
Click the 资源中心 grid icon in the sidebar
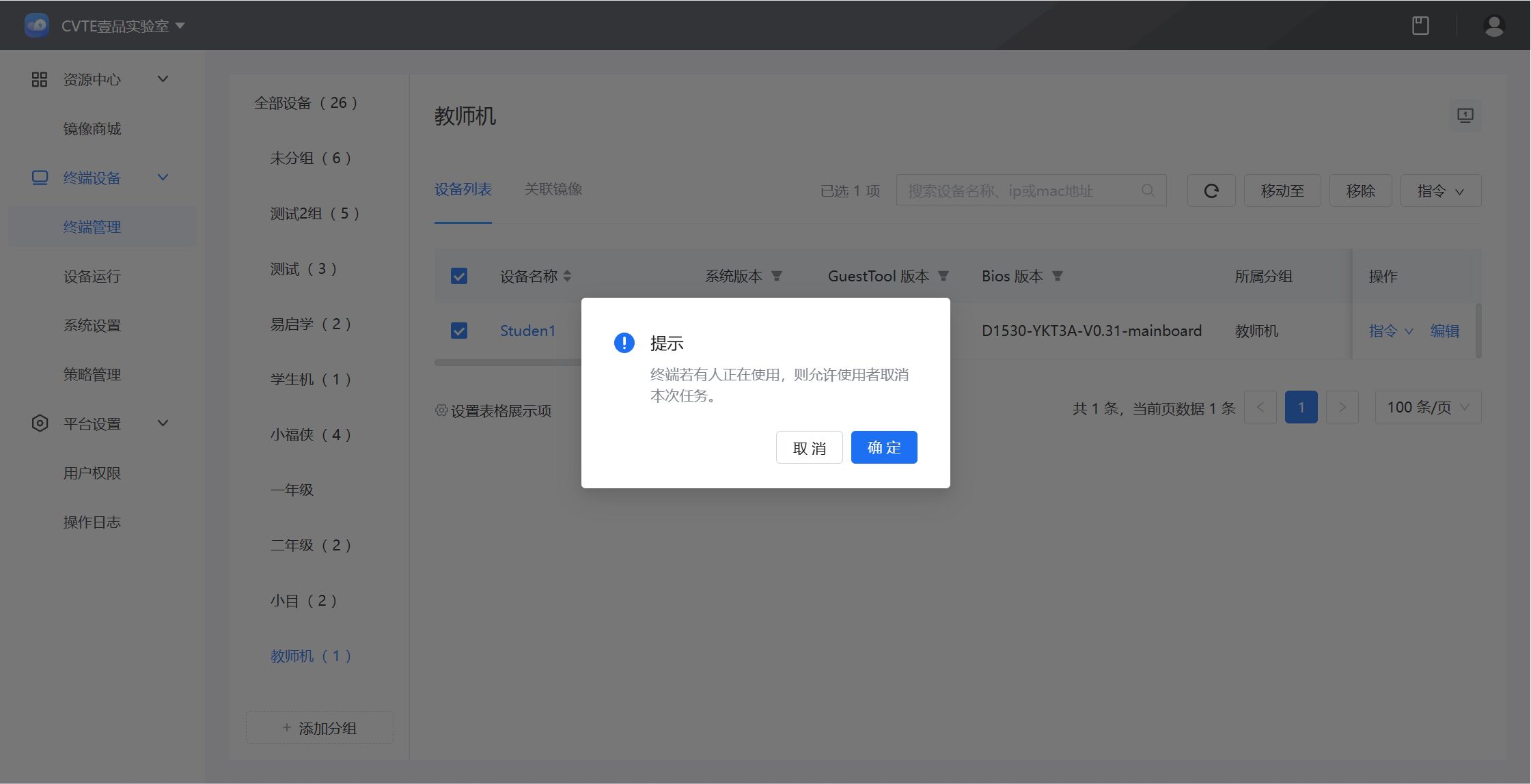[39, 79]
